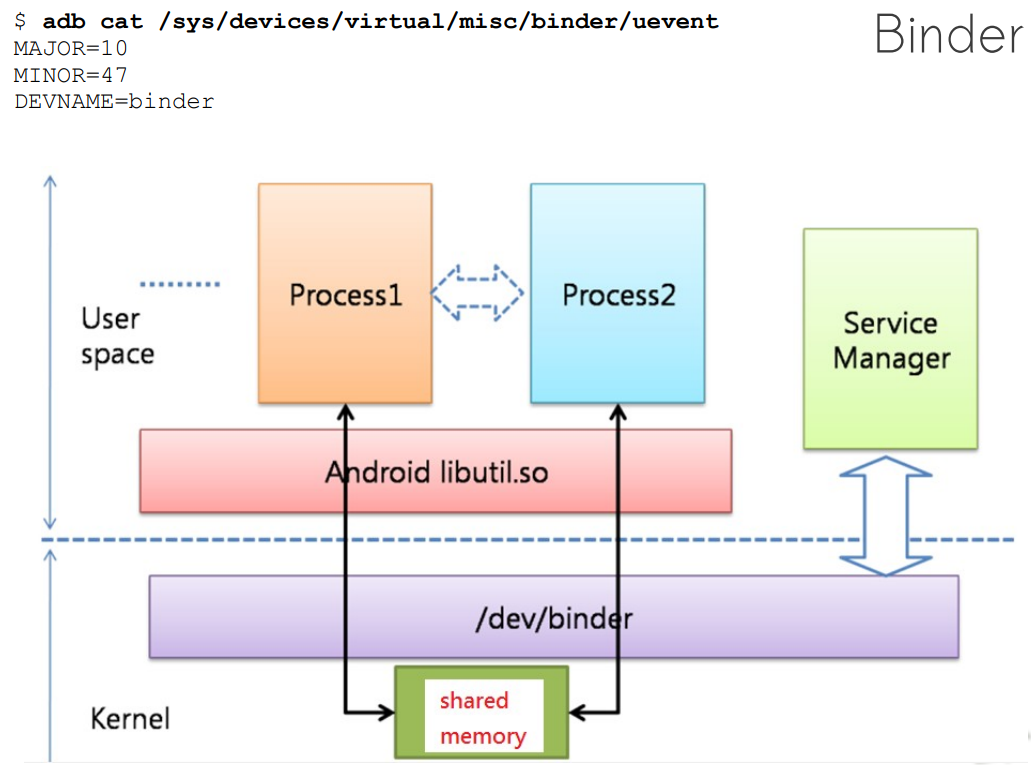Select the /dev/binder purple bar
The image size is (1031, 771).
553,617
